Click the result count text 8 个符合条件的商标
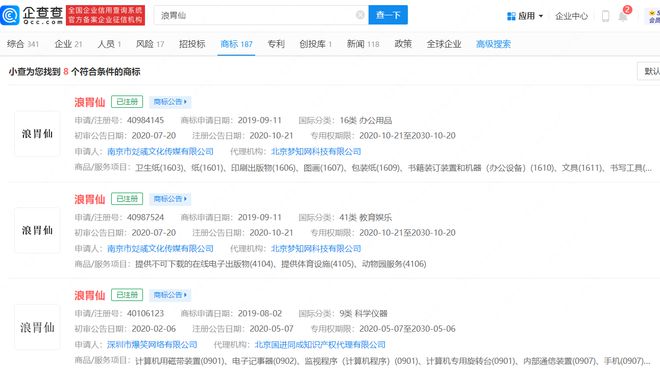The width and height of the screenshot is (660, 372). 101,72
